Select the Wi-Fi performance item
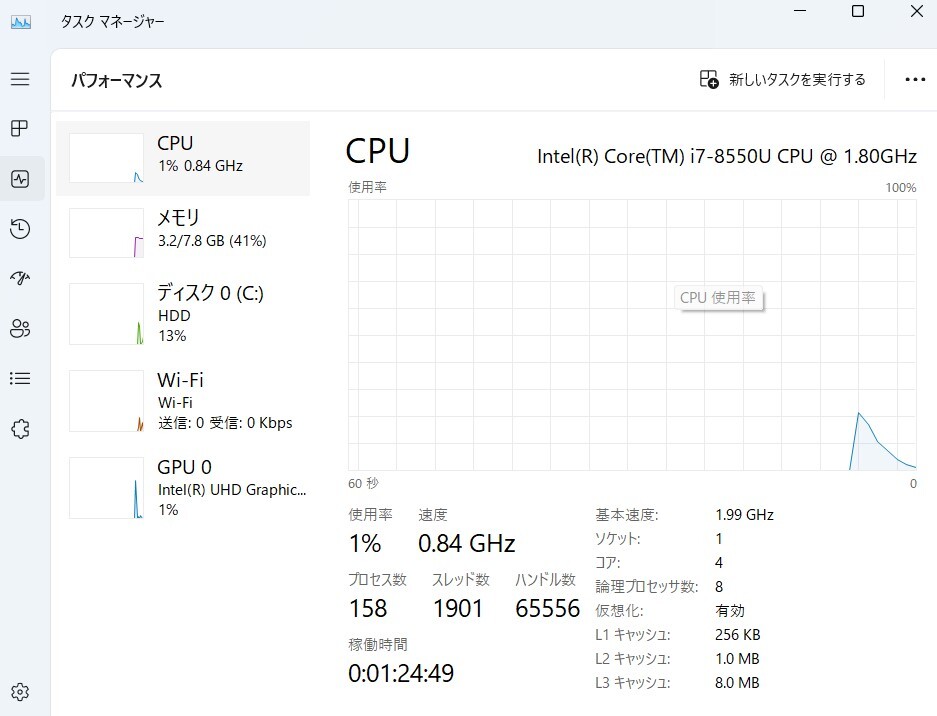 click(184, 400)
